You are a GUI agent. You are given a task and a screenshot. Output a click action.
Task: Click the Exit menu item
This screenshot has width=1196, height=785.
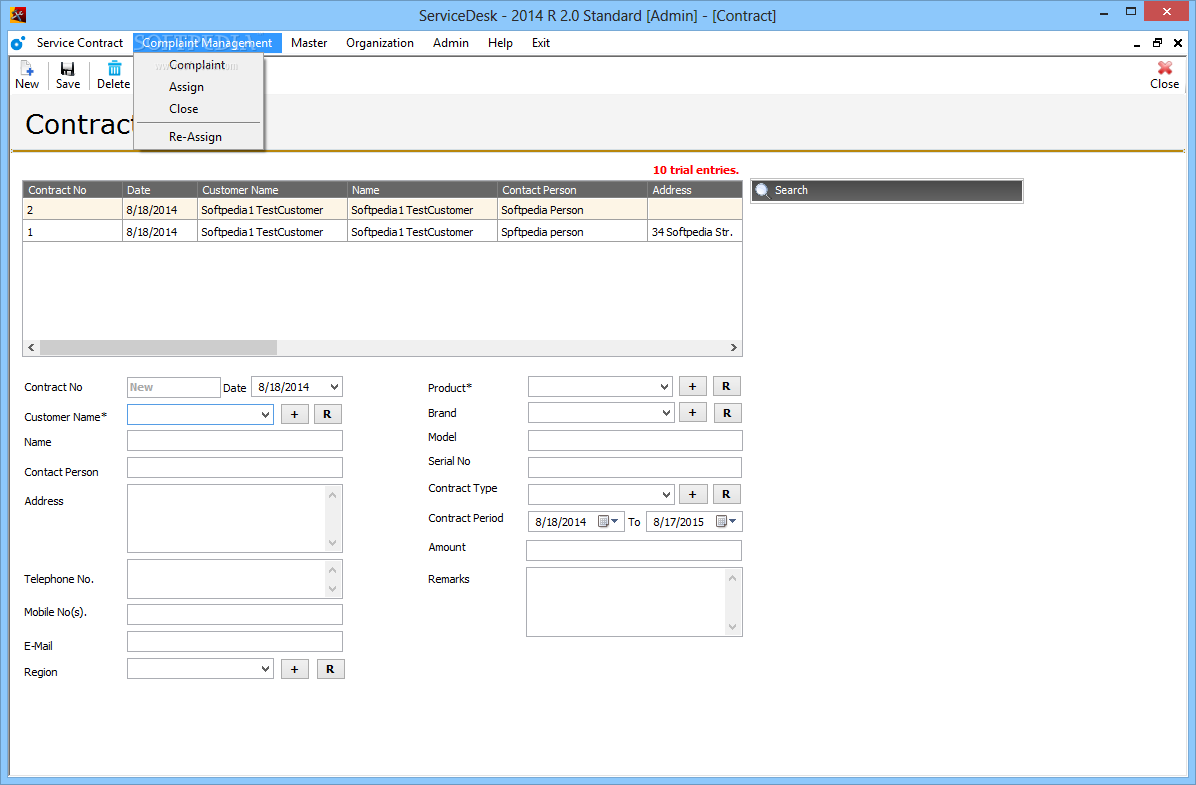[541, 43]
